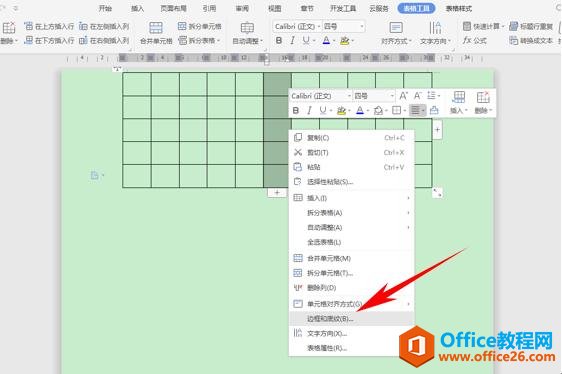Switch to the 审阅 (Review) tab

click(242, 8)
